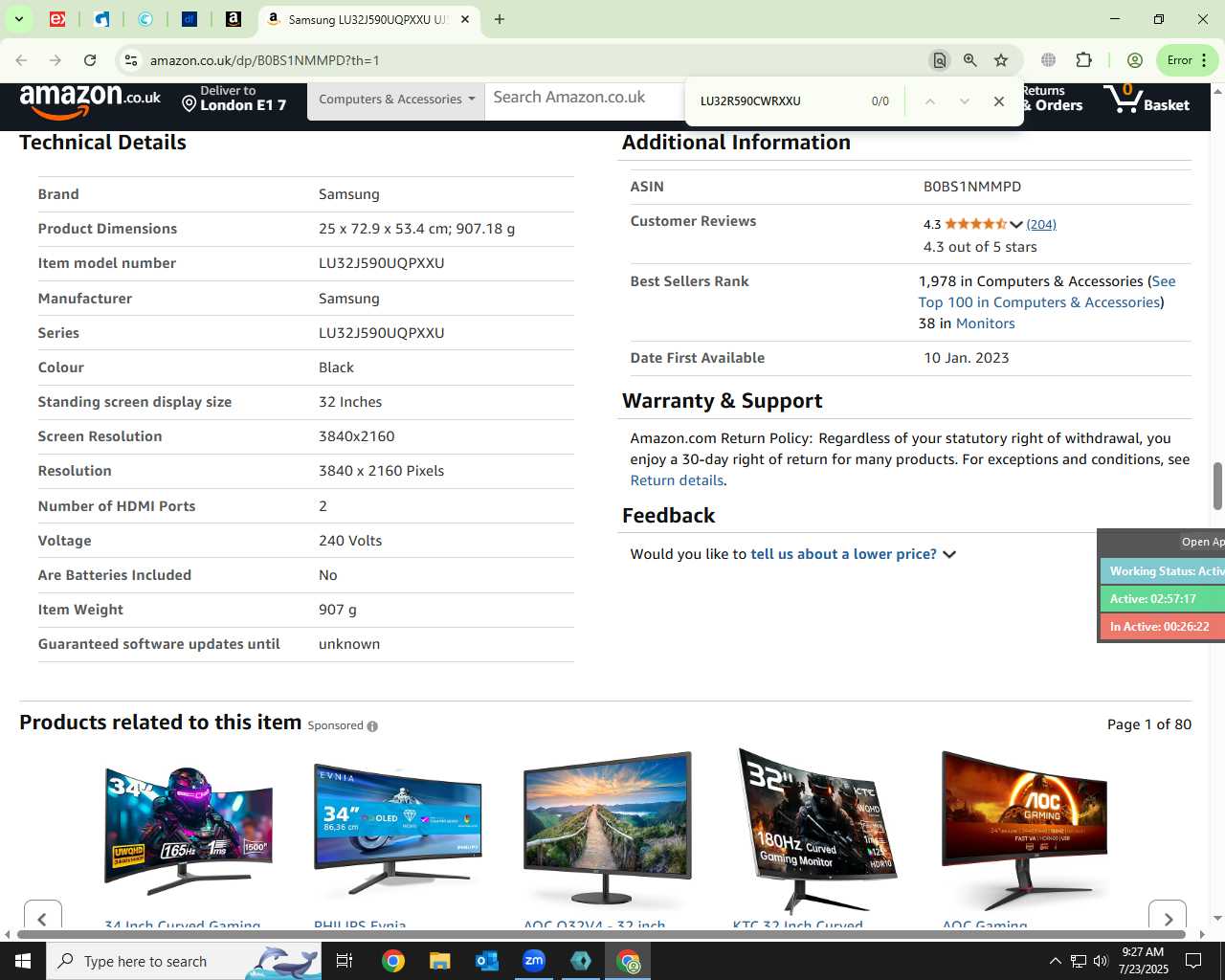
Task: Switch to the second pinned blue tab
Action: 101,19
